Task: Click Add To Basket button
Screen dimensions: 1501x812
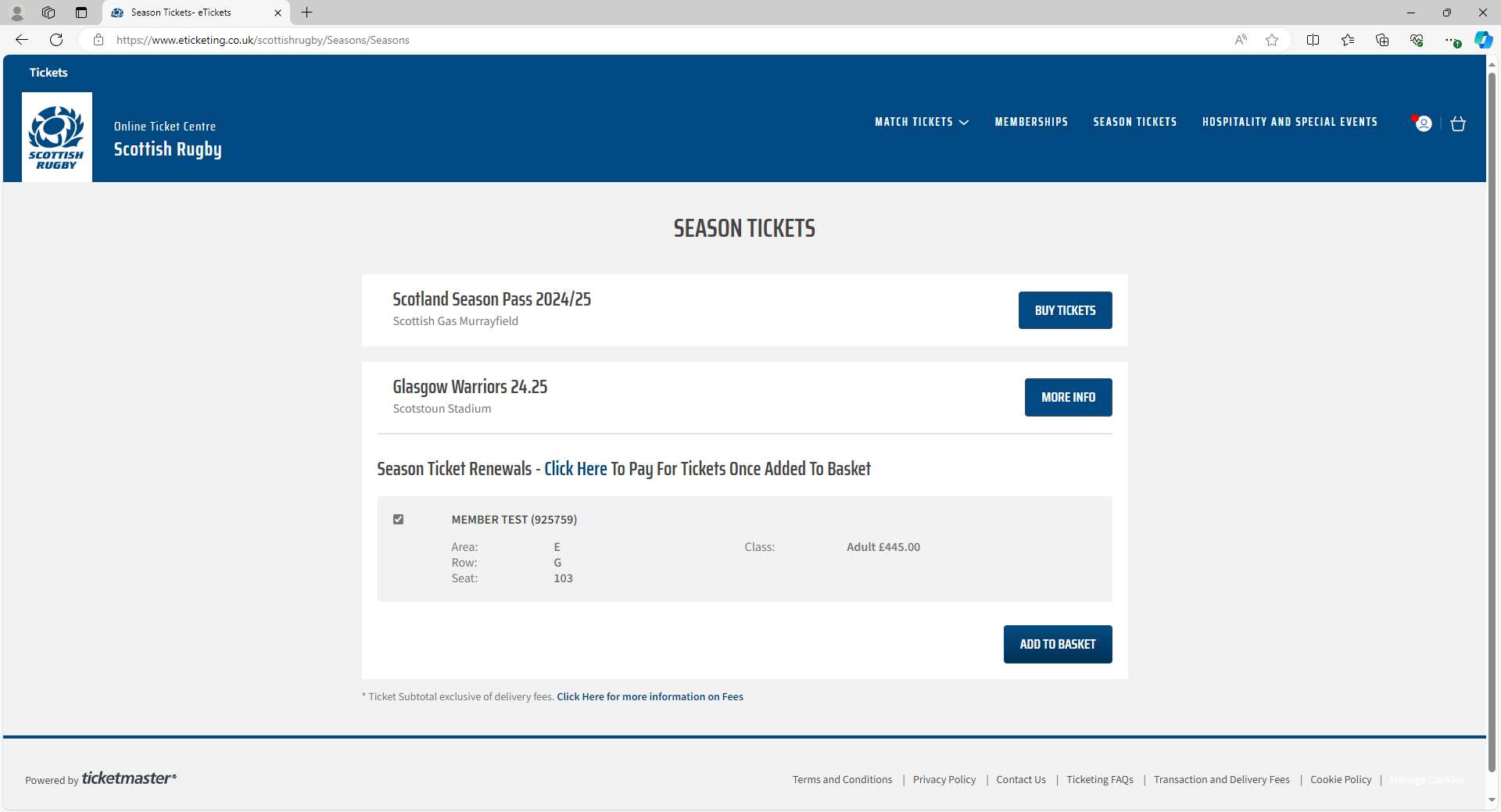Action: (x=1058, y=644)
